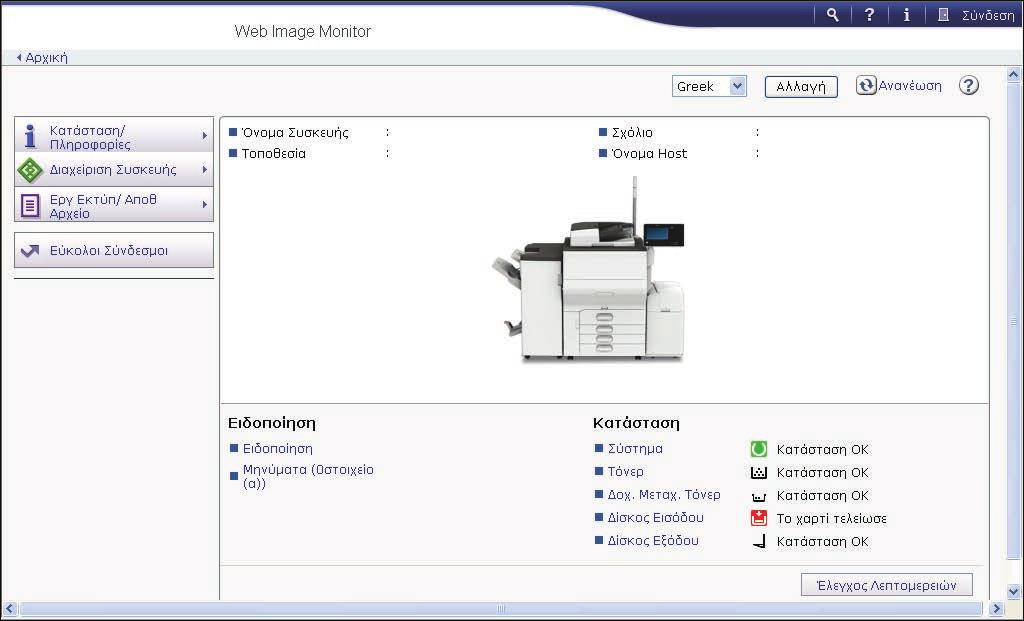Open the Greek language dropdown
Viewport: 1024px width, 621px height.
[x=709, y=86]
